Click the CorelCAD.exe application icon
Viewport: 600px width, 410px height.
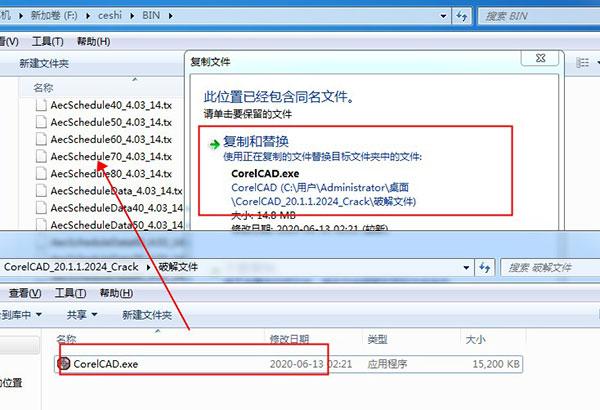point(64,363)
